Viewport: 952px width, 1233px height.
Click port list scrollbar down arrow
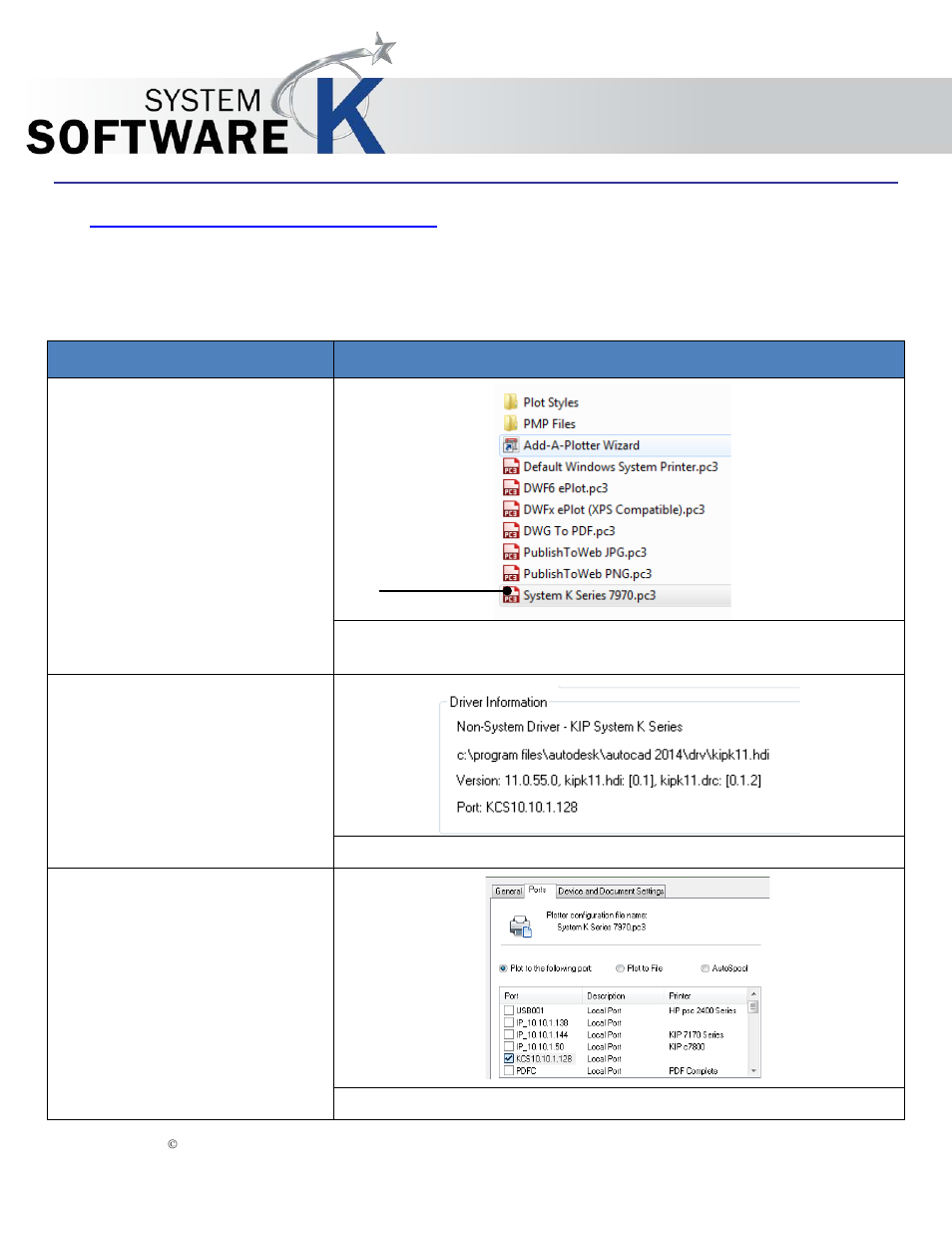[753, 1071]
